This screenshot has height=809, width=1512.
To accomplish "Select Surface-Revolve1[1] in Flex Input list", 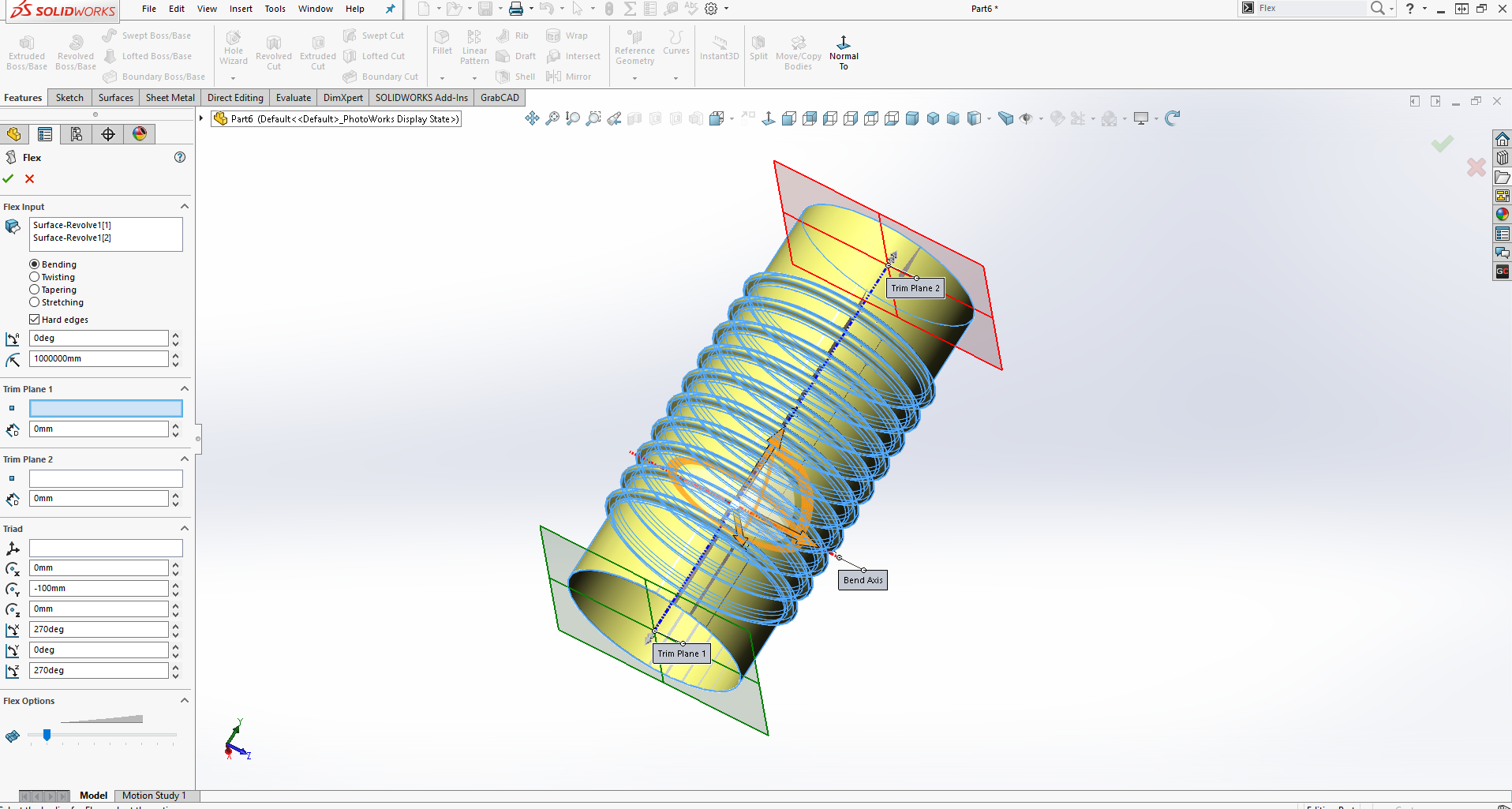I will pos(72,225).
